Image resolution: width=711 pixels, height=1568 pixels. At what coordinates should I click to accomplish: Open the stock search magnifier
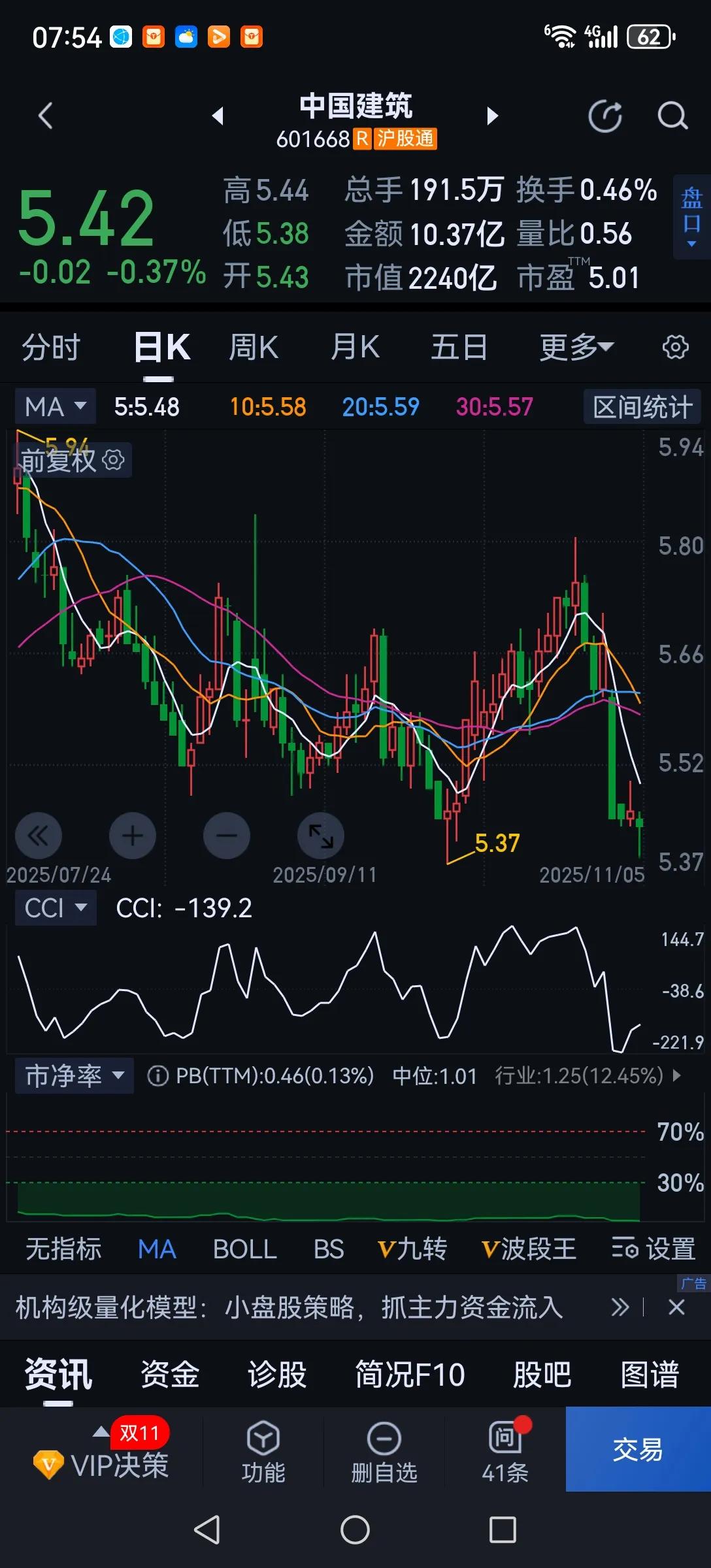pyautogui.click(x=672, y=116)
